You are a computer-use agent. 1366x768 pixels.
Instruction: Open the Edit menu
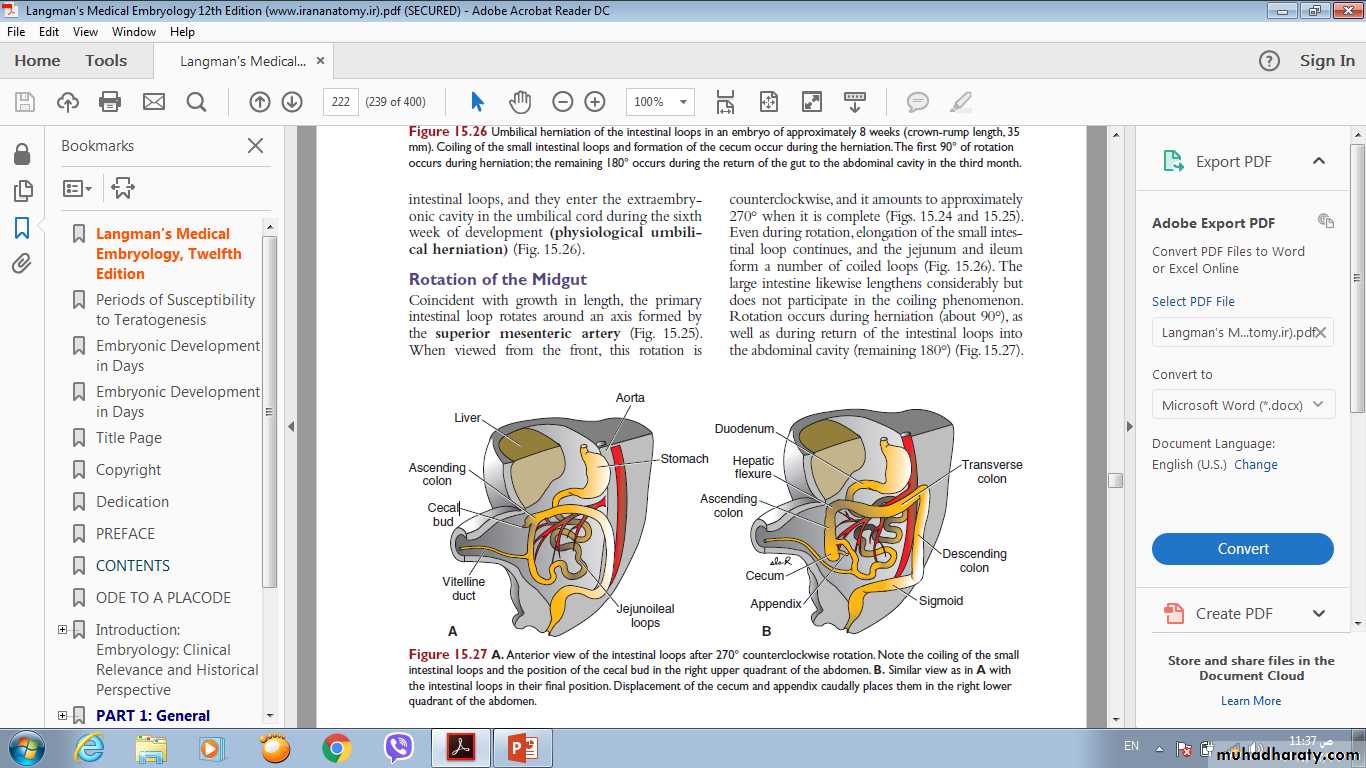click(x=49, y=32)
